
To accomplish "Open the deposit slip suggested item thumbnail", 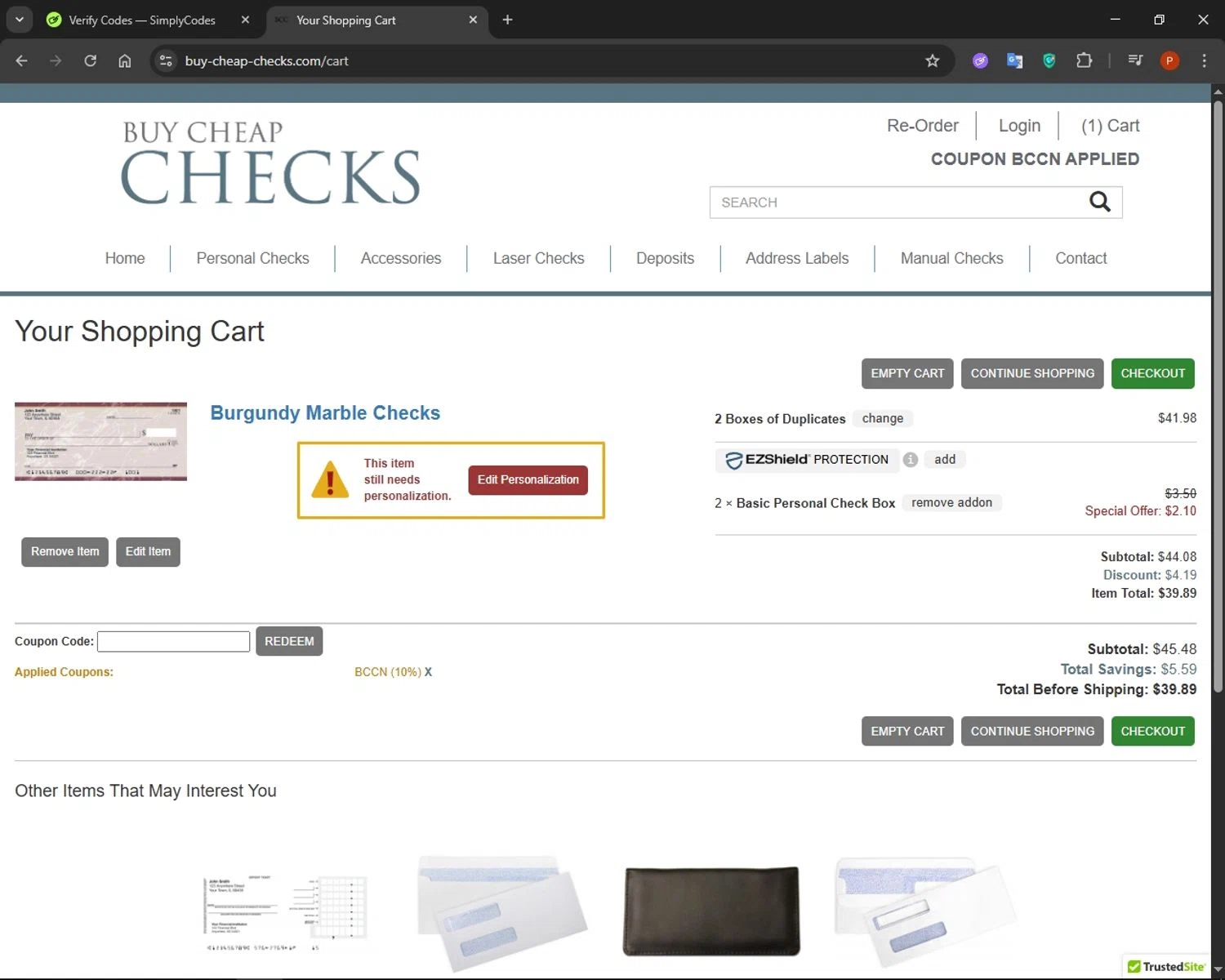I will point(285,913).
